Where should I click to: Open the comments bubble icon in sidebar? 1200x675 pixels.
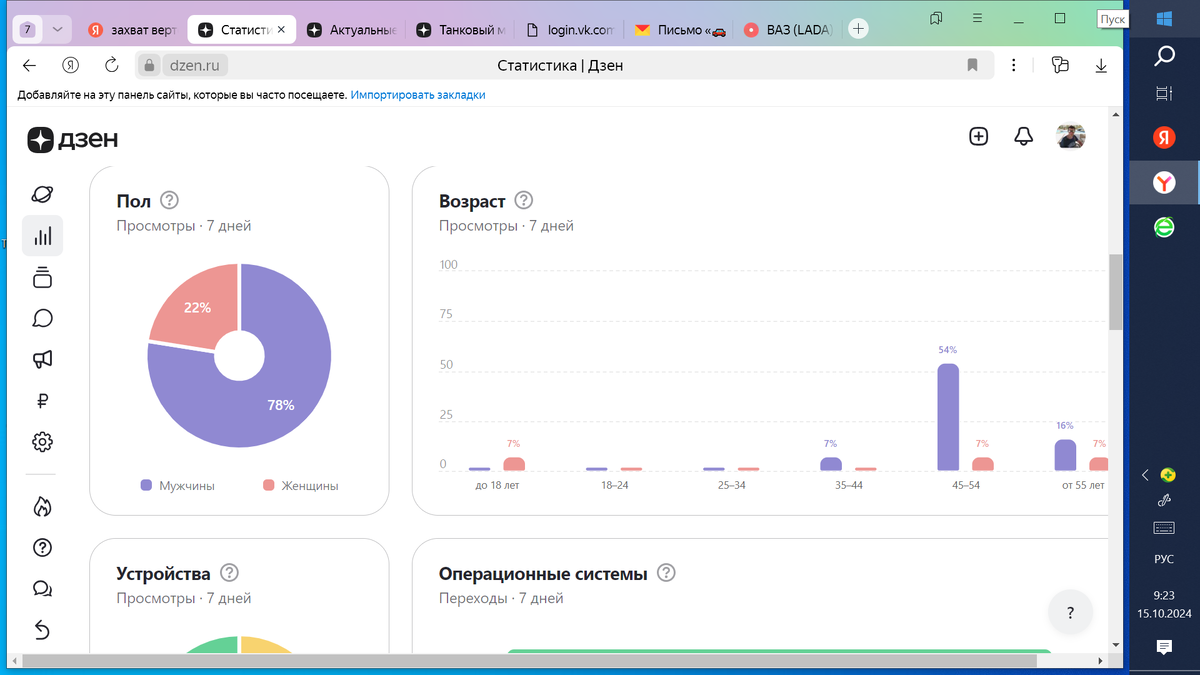tap(42, 318)
